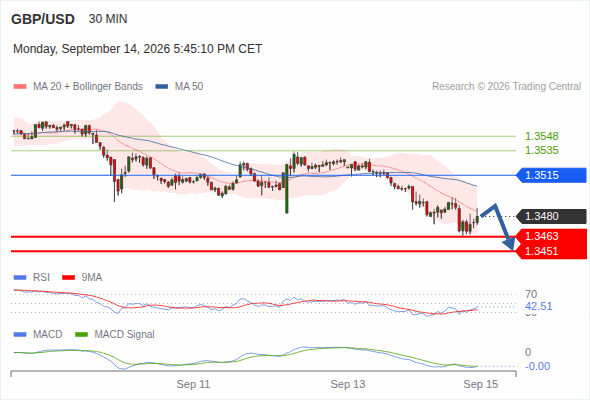Click the green MACD Signal legend swatch

point(81,335)
